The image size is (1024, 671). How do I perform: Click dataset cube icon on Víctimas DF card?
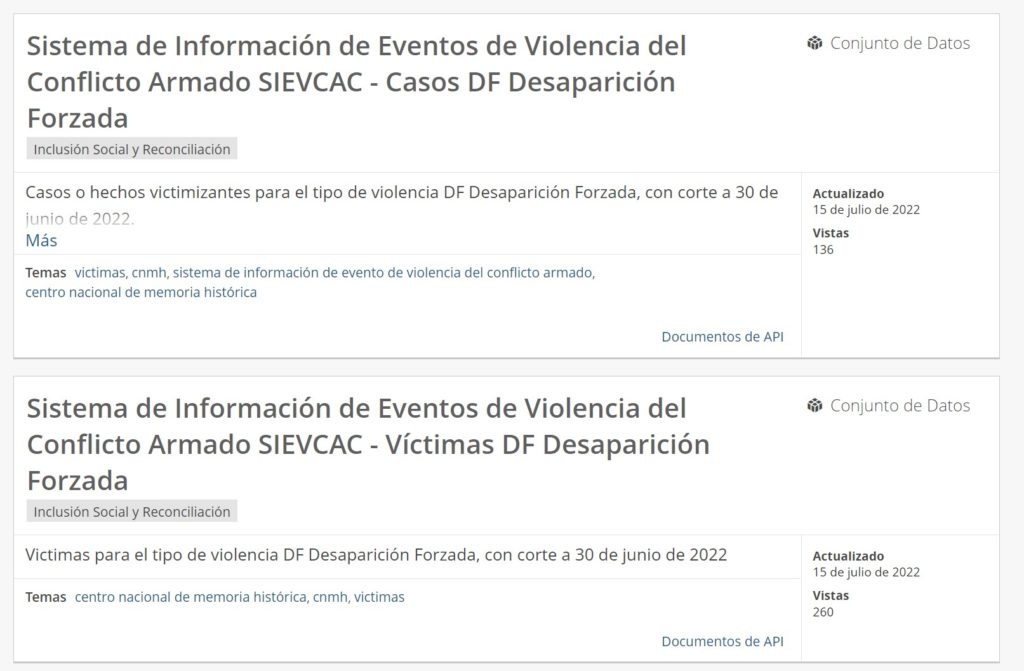coord(814,406)
